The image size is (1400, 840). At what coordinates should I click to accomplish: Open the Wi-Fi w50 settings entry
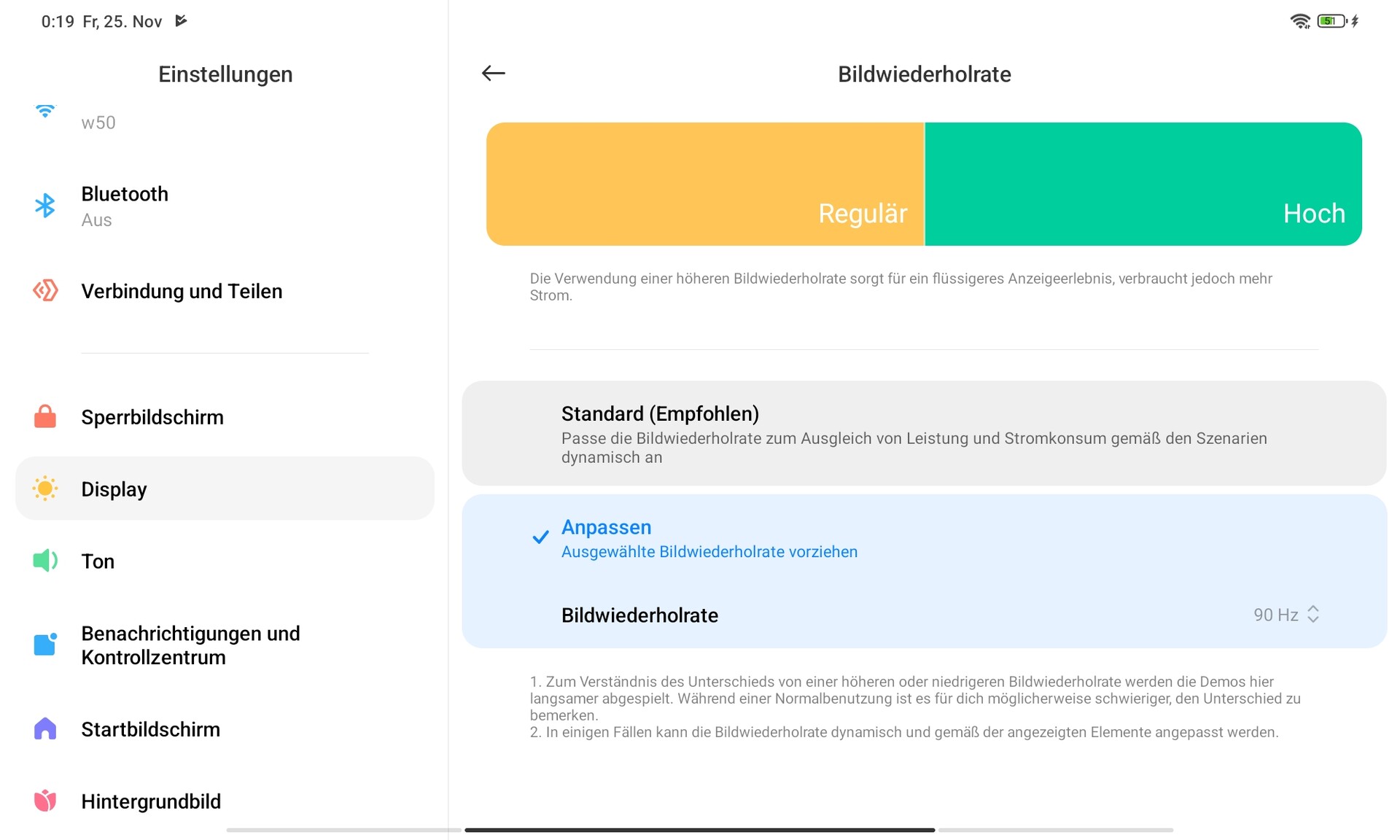click(98, 122)
